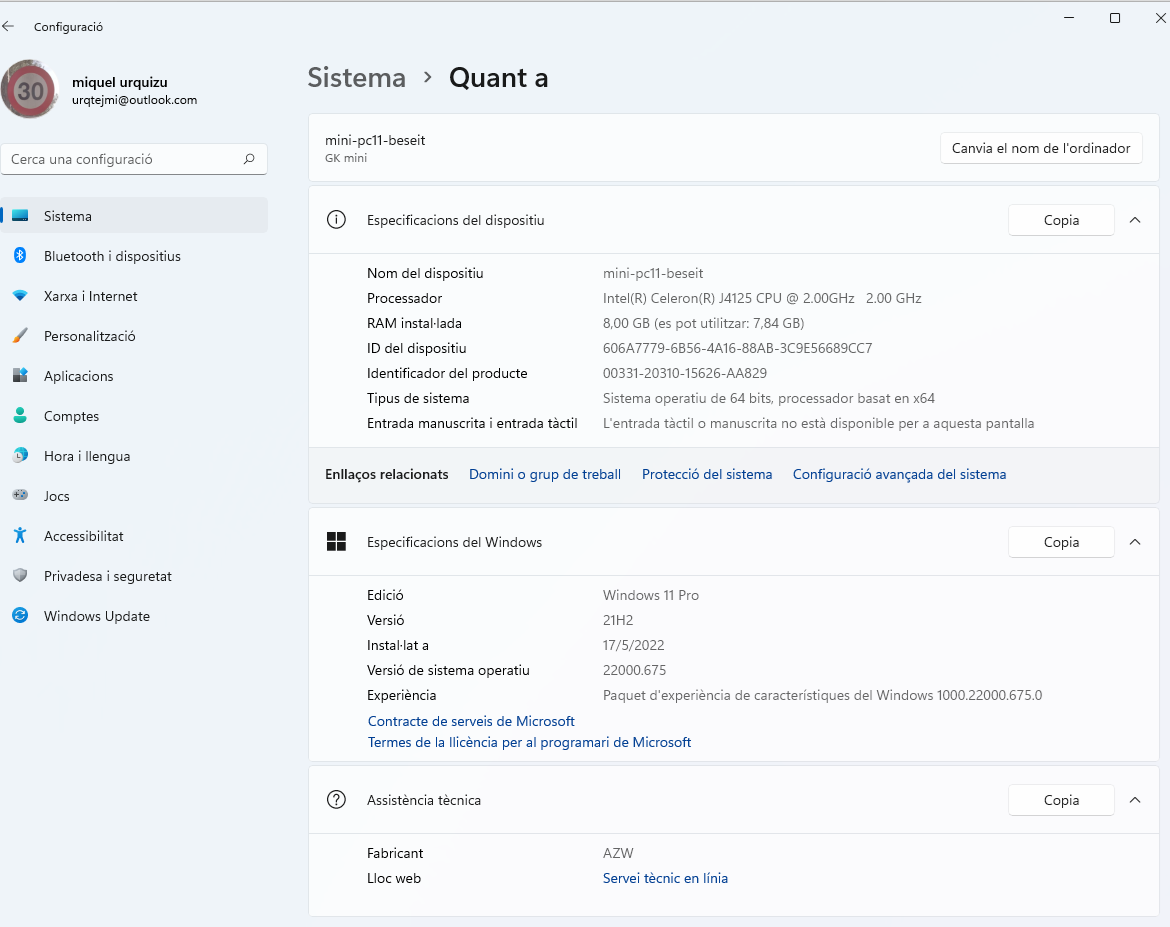Go to Xarxa i Internet settings

[x=134, y=296]
